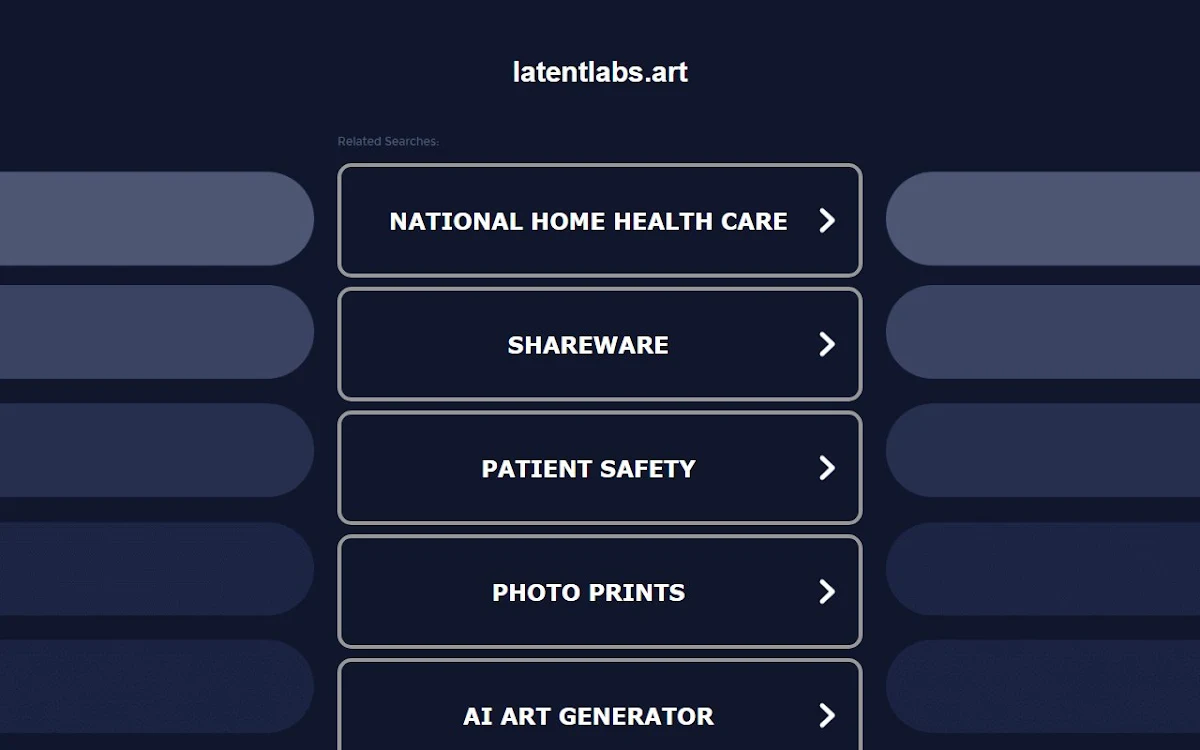Image resolution: width=1200 pixels, height=750 pixels.
Task: Click right decorative pill beside PHOTO PRINTS
Action: point(1043,568)
